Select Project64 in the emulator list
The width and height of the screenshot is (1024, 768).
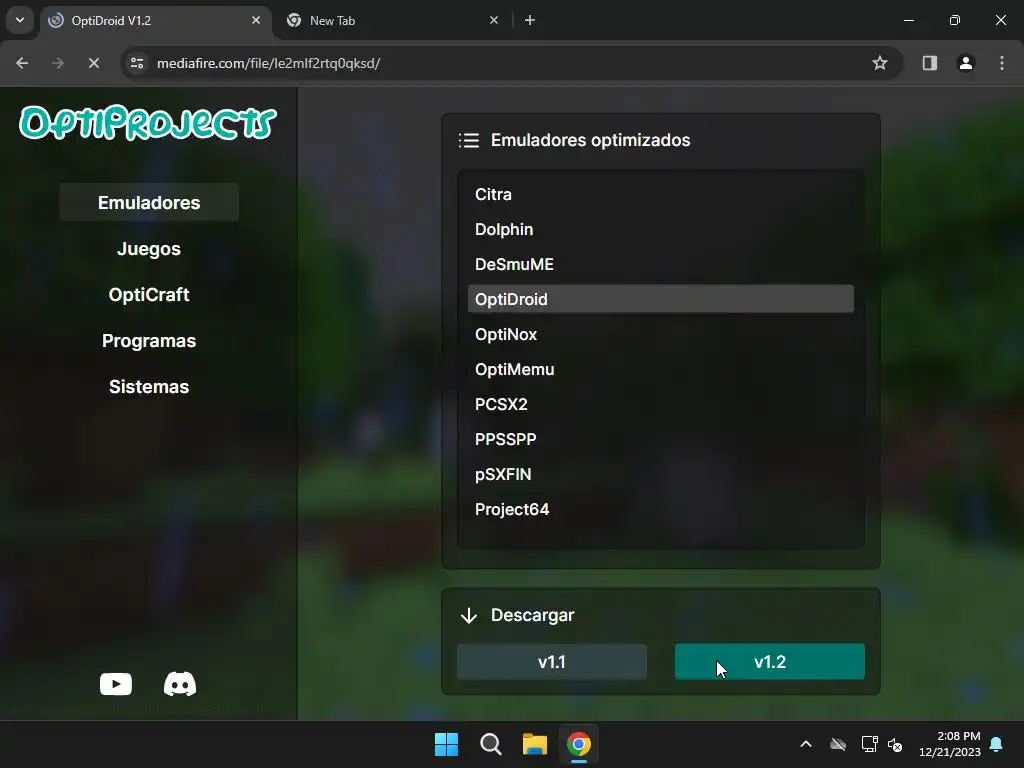[661, 509]
